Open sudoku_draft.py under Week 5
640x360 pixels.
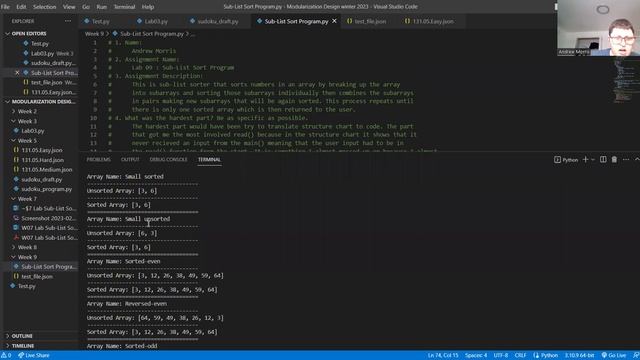coord(42,179)
